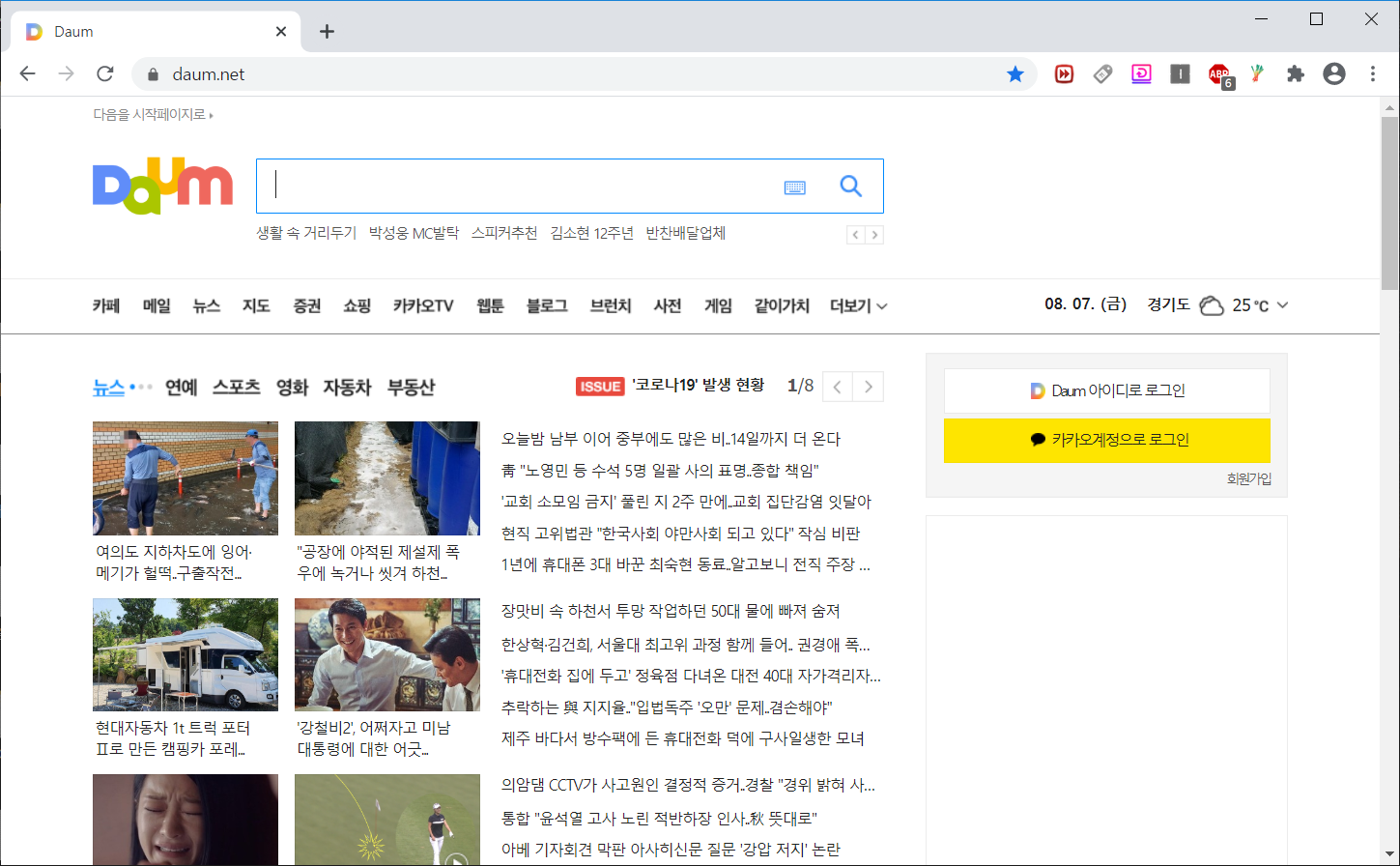Click the 회원가입 link
The width and height of the screenshot is (1400, 866).
1249,478
